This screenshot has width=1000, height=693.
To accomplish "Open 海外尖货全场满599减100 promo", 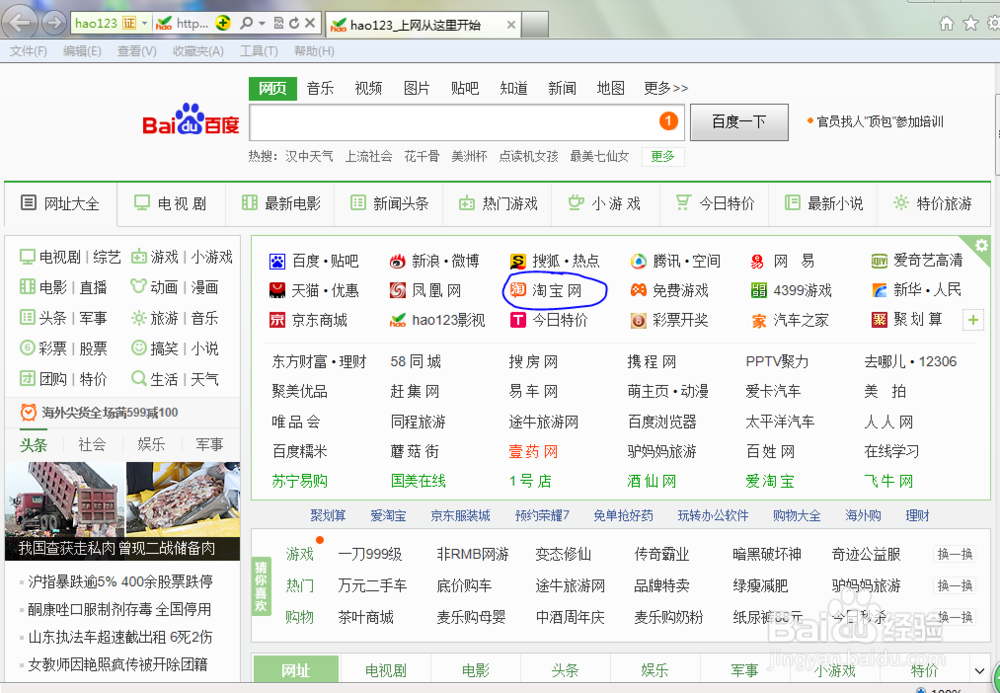I will click(x=110, y=412).
